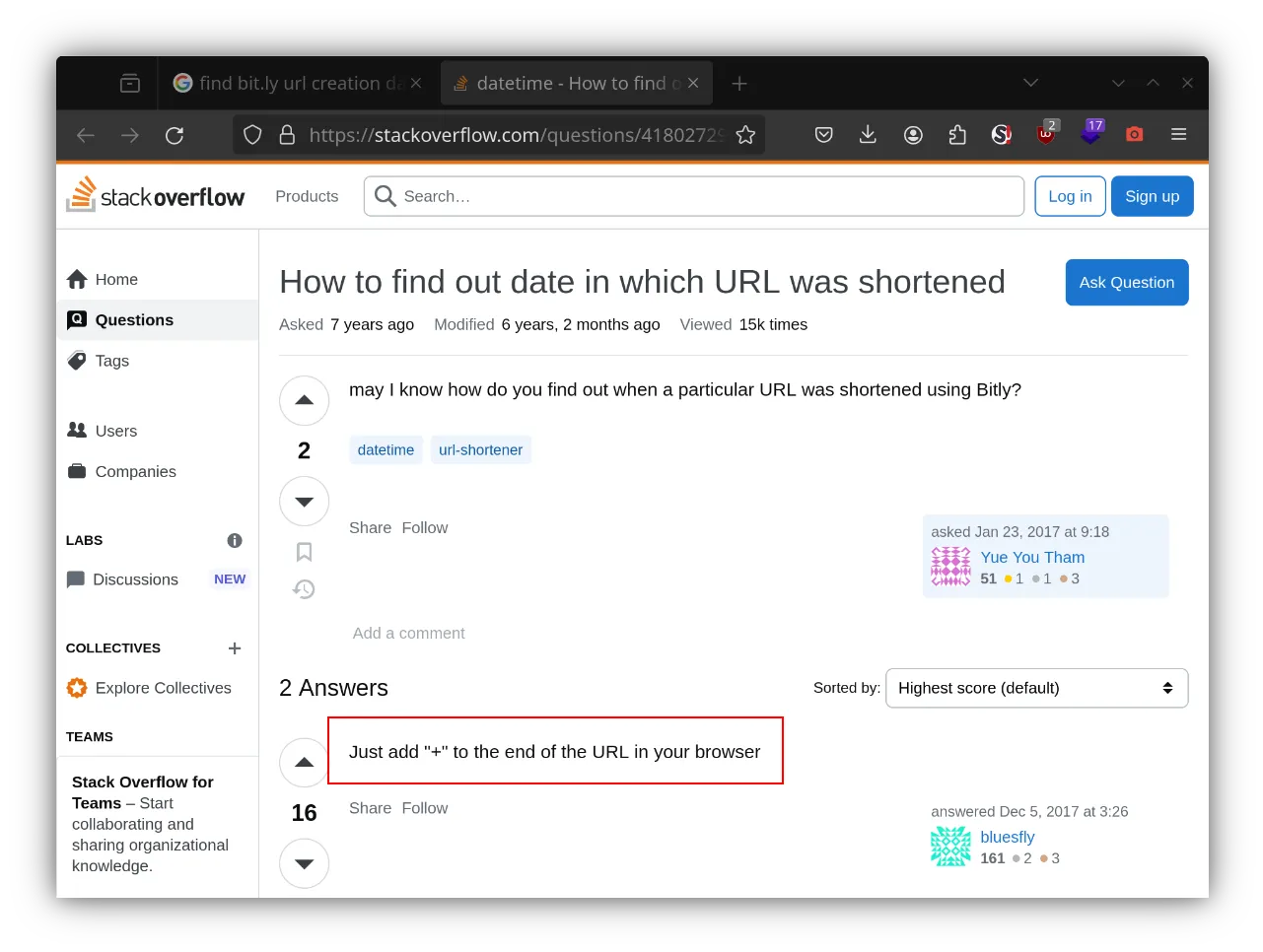
Task: Click the question title heading link
Action: [x=642, y=282]
